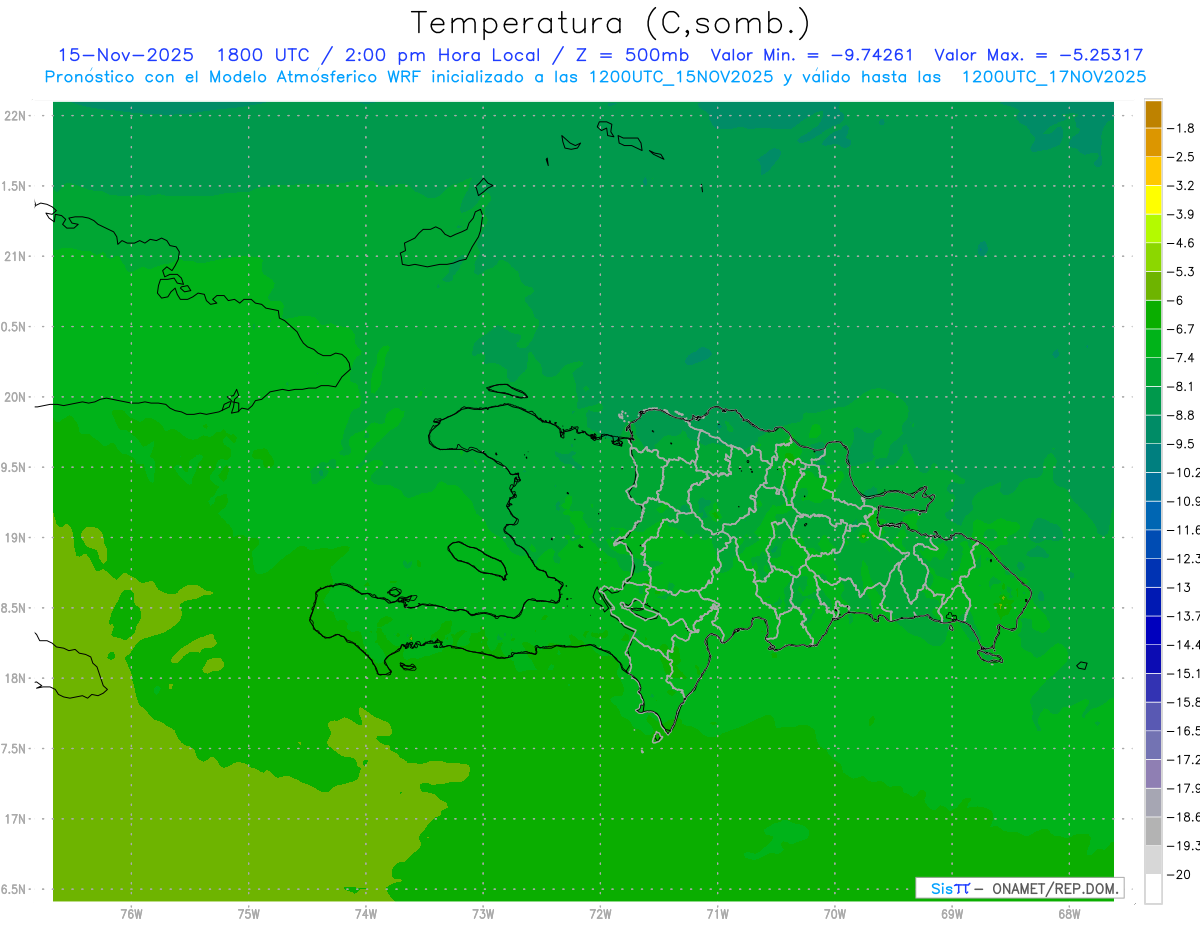
Task: Pick the lime legend swatch between -3.9 and -4.6
Action: coord(1153,228)
